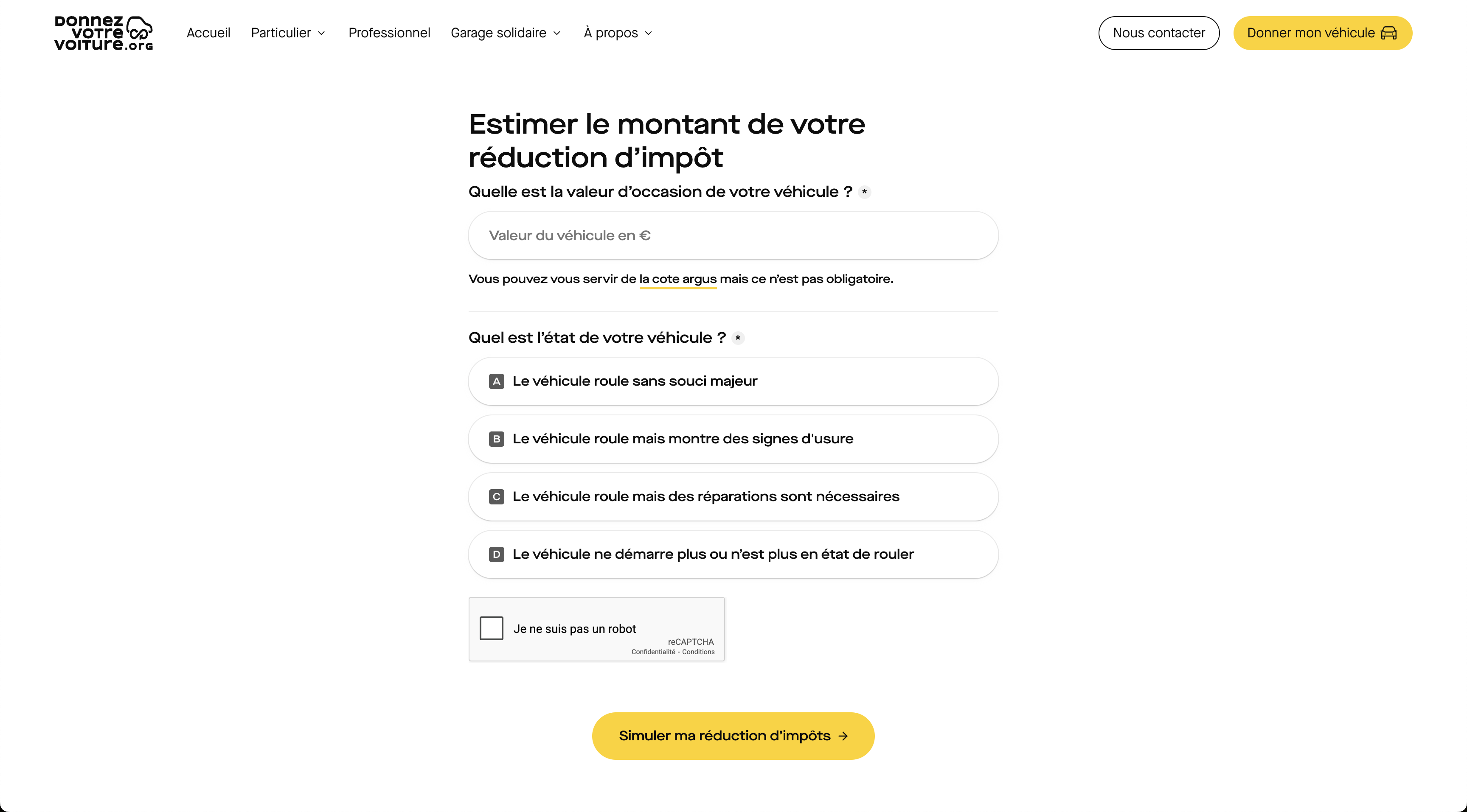Image resolution: width=1467 pixels, height=812 pixels.
Task: Go to the Accueil page
Action: click(208, 33)
